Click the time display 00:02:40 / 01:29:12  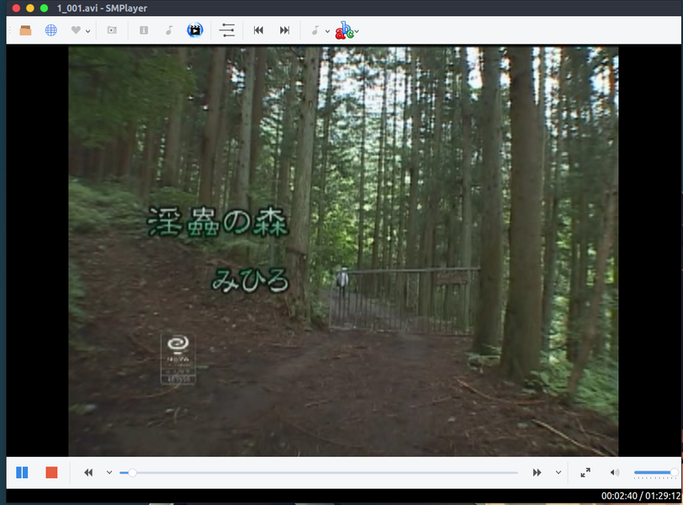coord(641,496)
